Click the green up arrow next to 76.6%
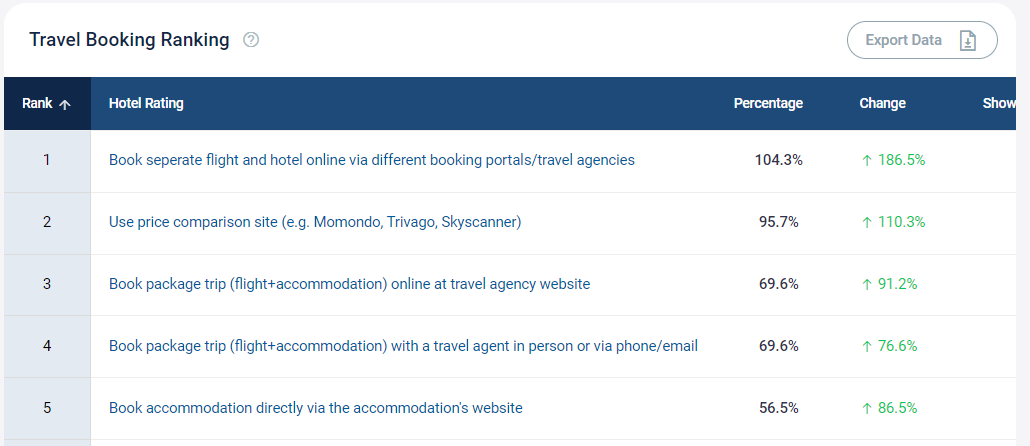This screenshot has height=446, width=1030. (x=866, y=346)
